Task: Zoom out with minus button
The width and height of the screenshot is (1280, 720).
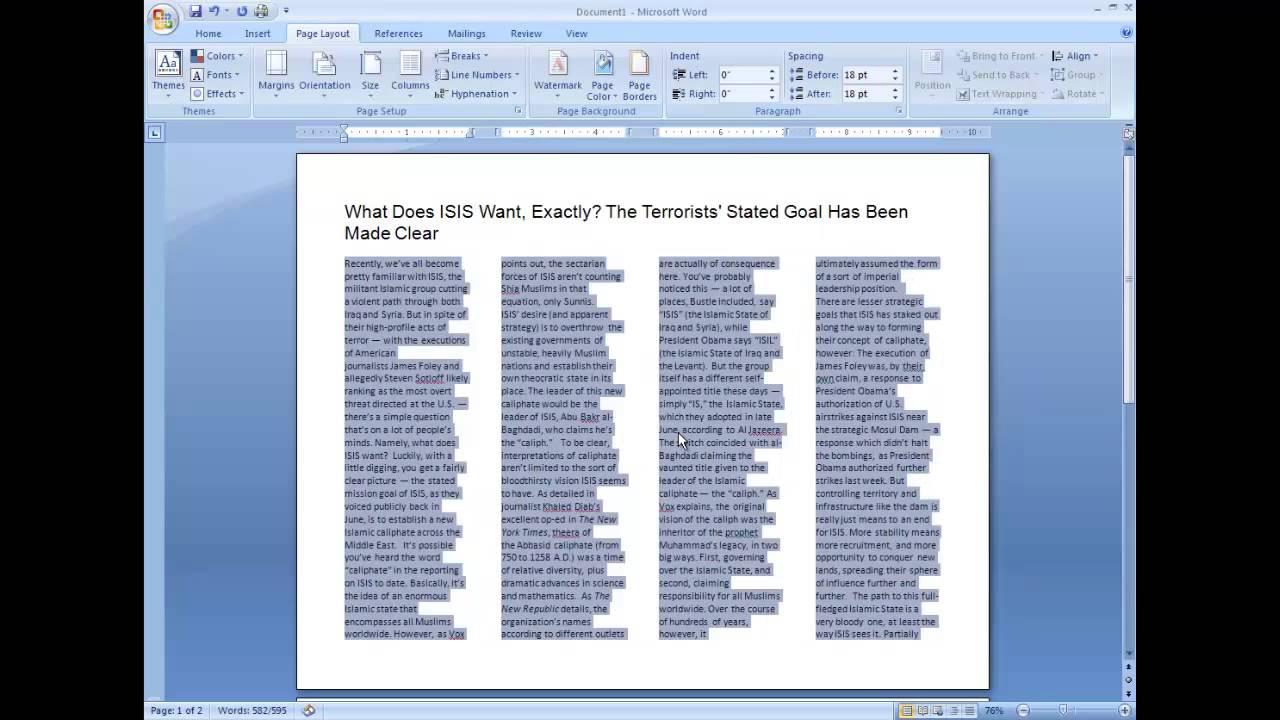Action: coord(1022,711)
